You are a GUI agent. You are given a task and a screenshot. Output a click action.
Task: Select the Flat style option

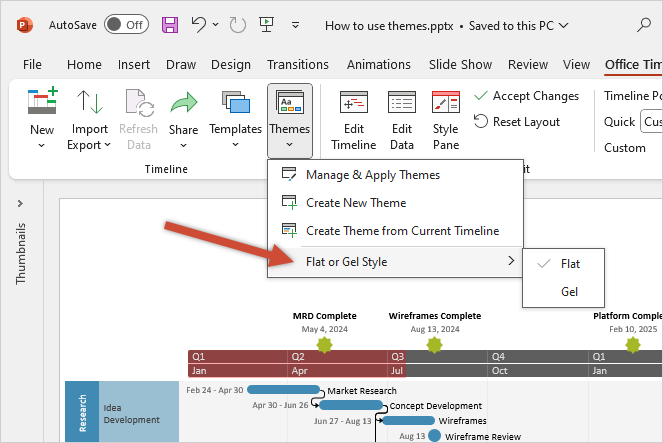coord(570,264)
